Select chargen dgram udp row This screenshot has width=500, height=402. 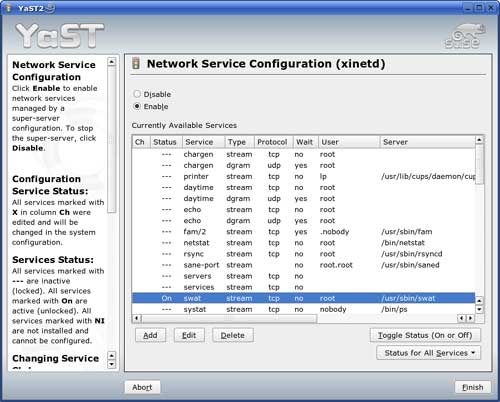click(304, 165)
